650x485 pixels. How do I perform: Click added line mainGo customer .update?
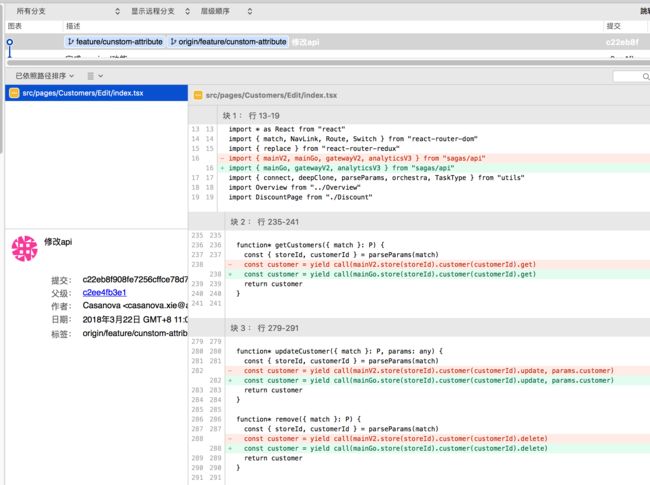[x=438, y=380]
